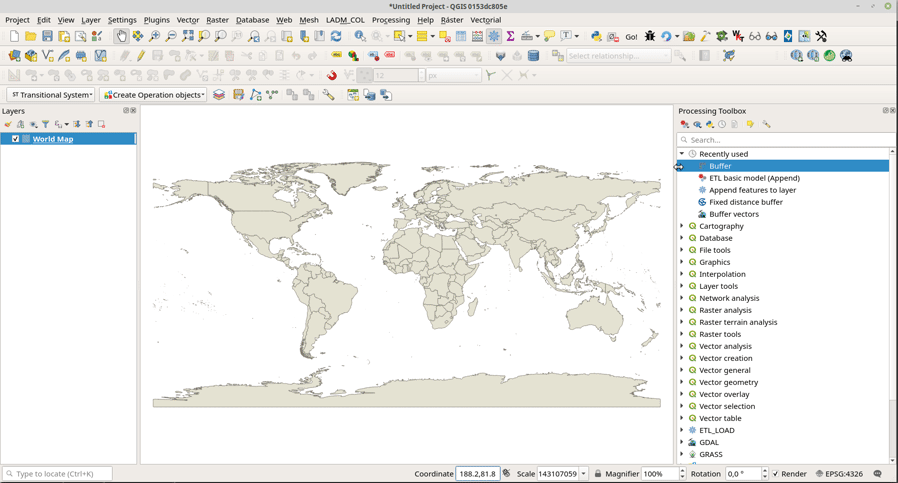The height and width of the screenshot is (483, 898).
Task: Select Fixed distance buffer tool
Action: 746,202
